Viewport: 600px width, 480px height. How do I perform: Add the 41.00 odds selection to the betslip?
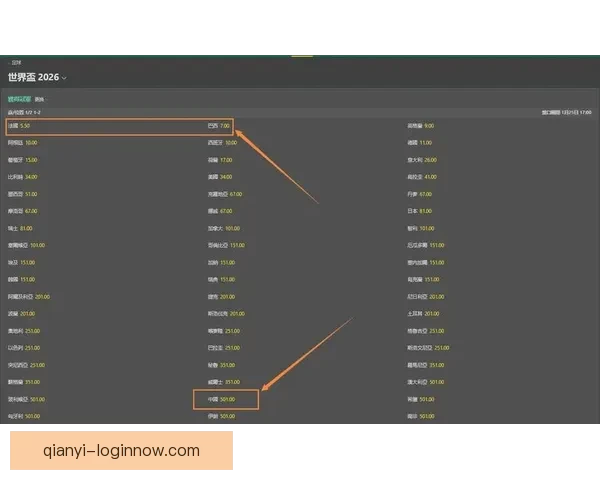point(422,177)
